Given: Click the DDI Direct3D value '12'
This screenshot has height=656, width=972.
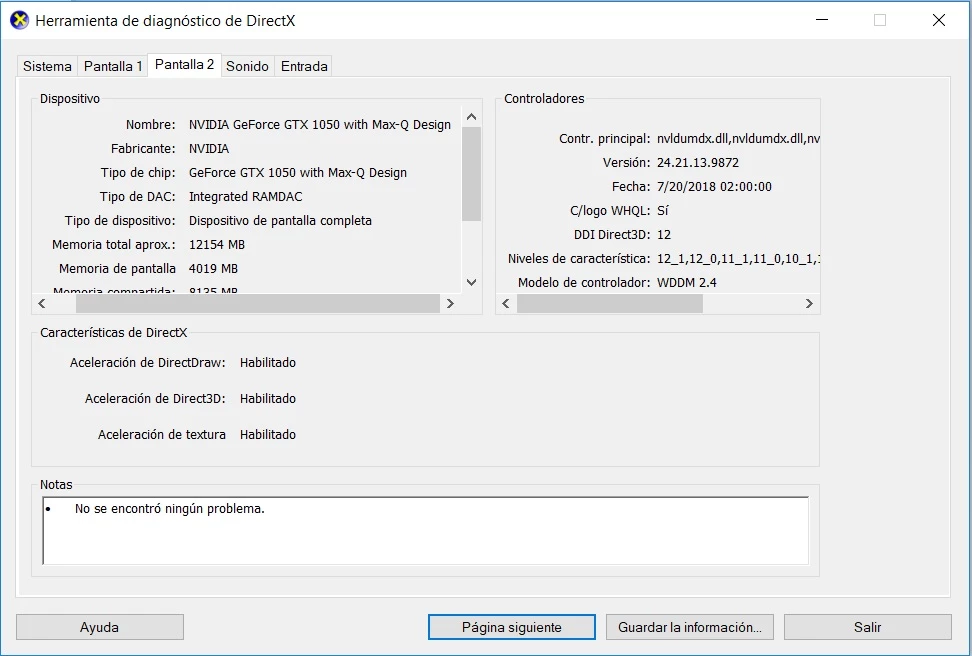Looking at the screenshot, I should tap(664, 235).
